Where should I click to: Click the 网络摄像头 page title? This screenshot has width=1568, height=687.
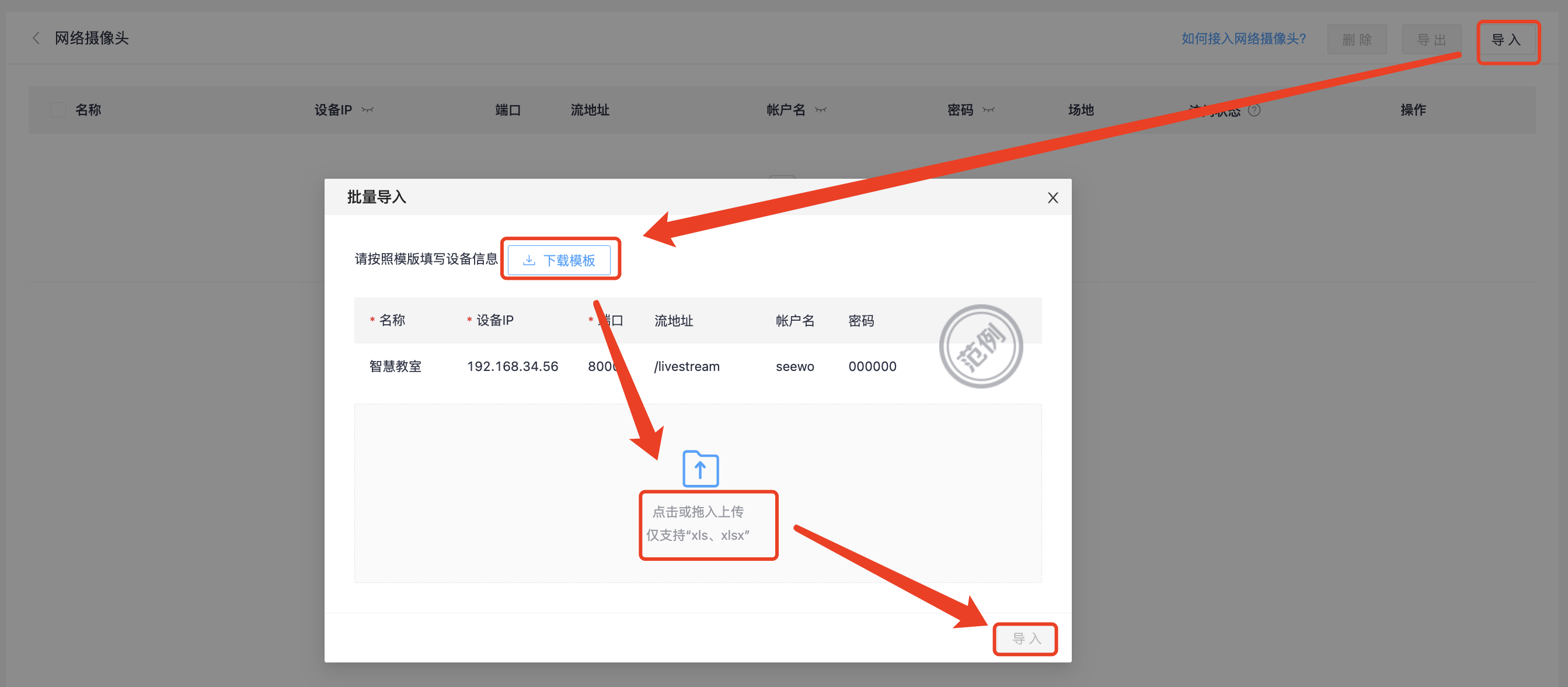[92, 39]
